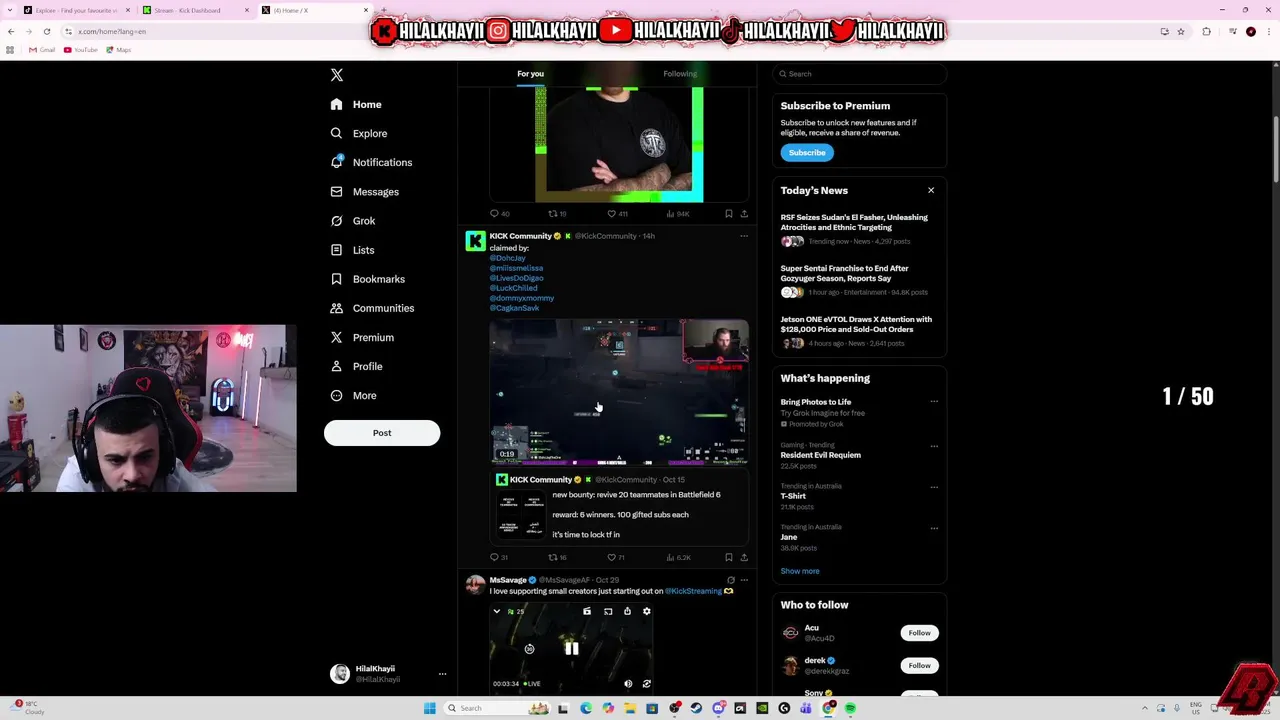
Task: Open Bookmarks in the sidebar
Action: tap(368, 279)
